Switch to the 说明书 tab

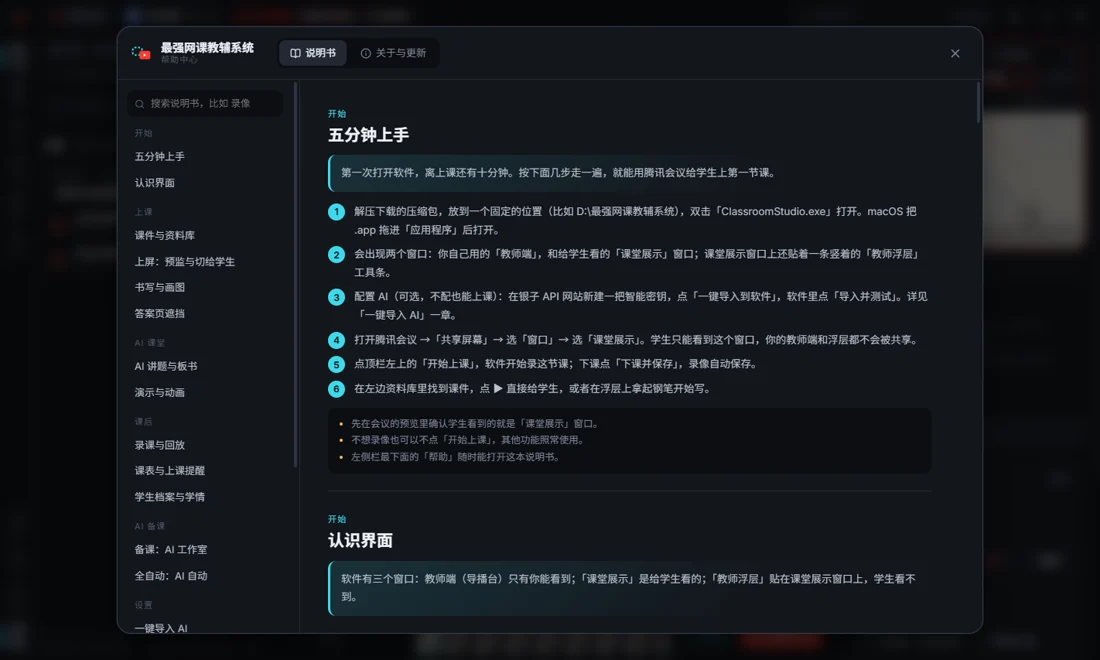pyautogui.click(x=313, y=53)
